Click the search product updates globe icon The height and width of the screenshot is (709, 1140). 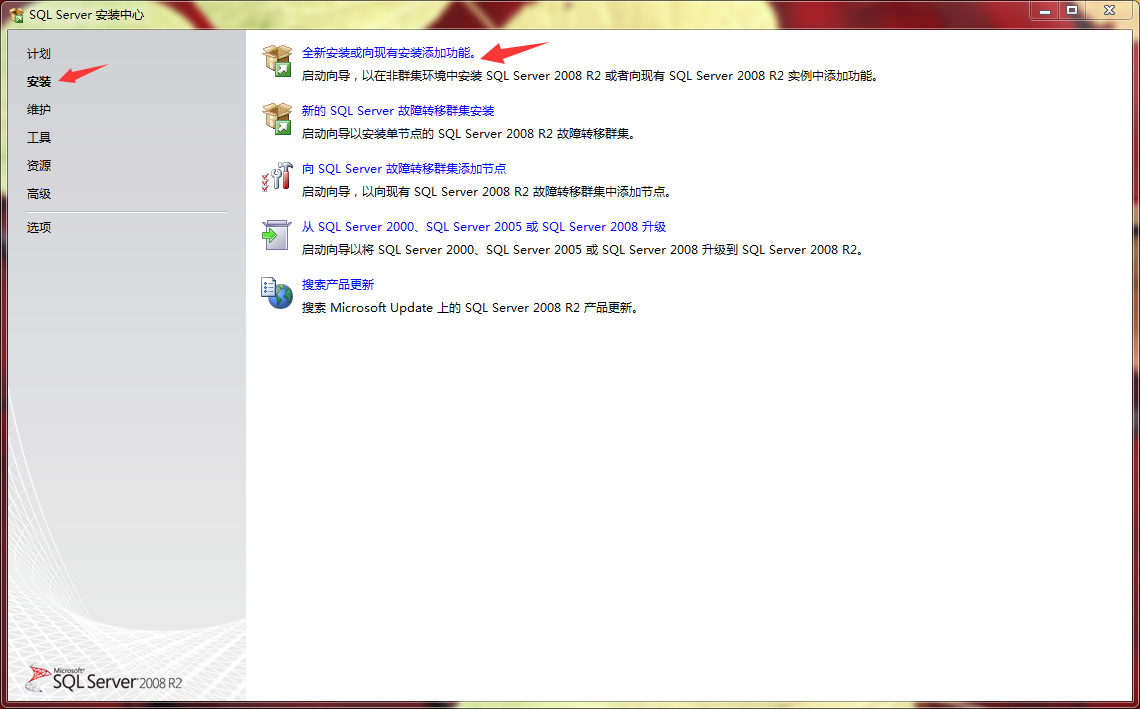pyautogui.click(x=277, y=293)
